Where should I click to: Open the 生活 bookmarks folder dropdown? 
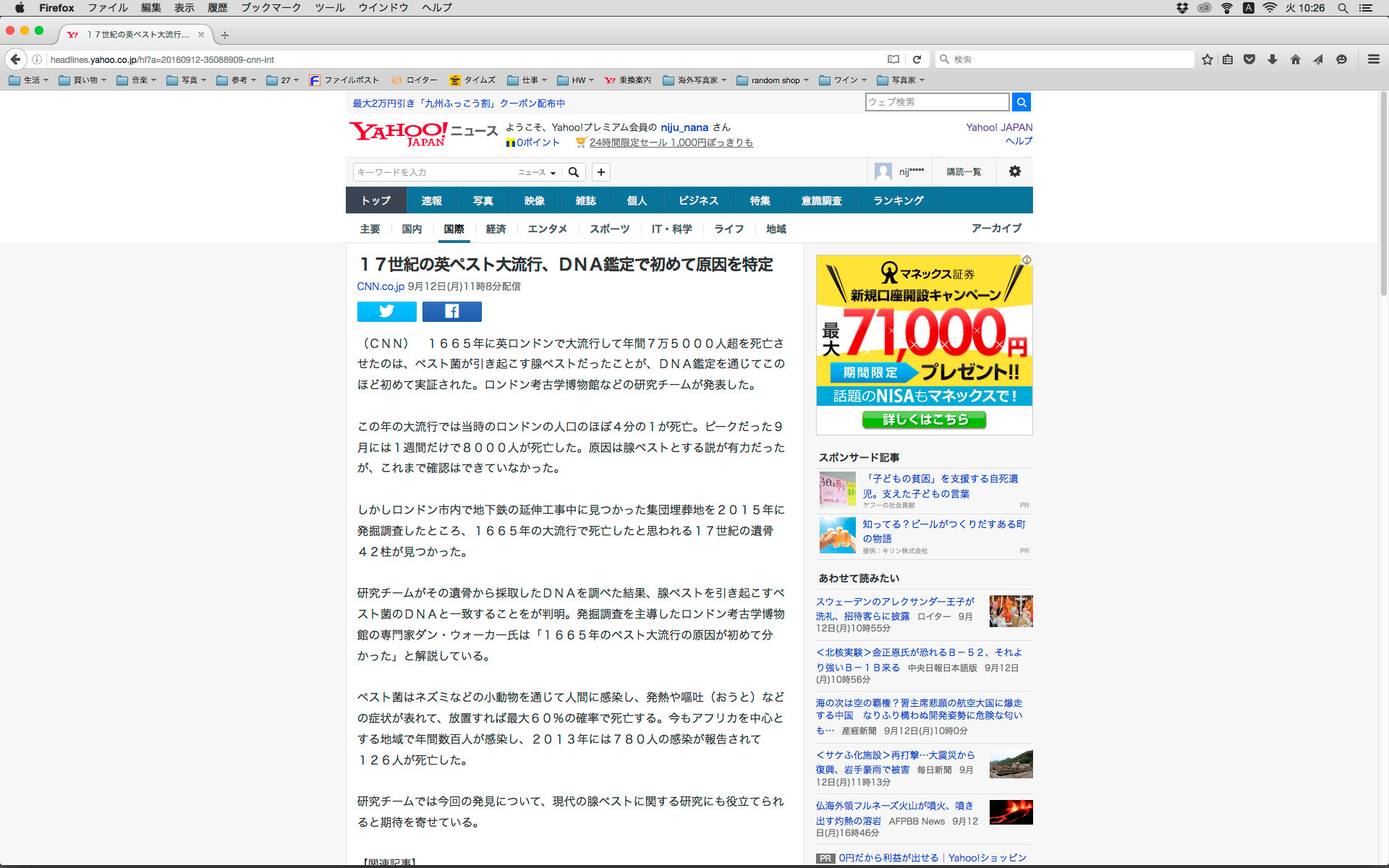29,80
